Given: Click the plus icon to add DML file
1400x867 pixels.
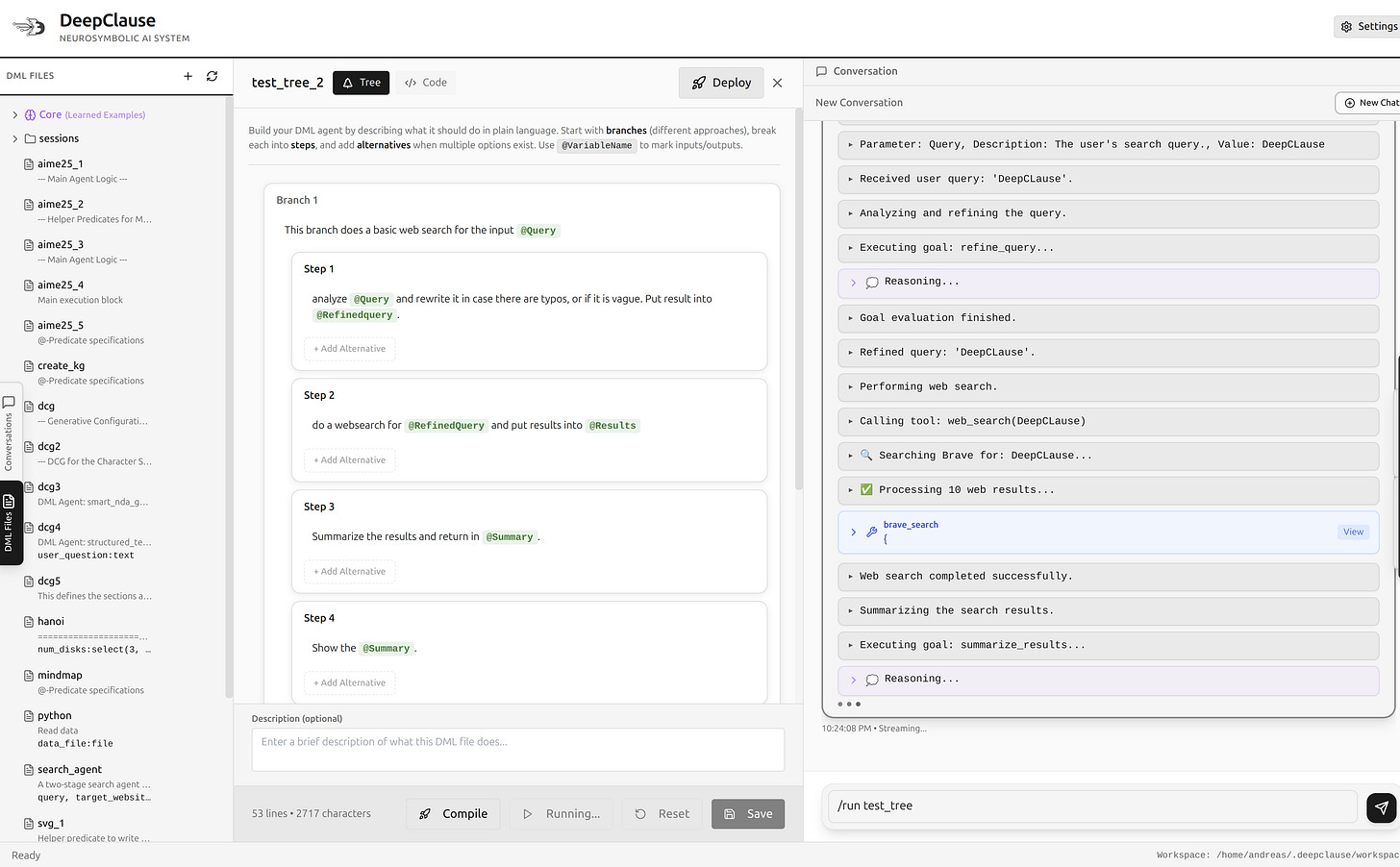Looking at the screenshot, I should 187,76.
